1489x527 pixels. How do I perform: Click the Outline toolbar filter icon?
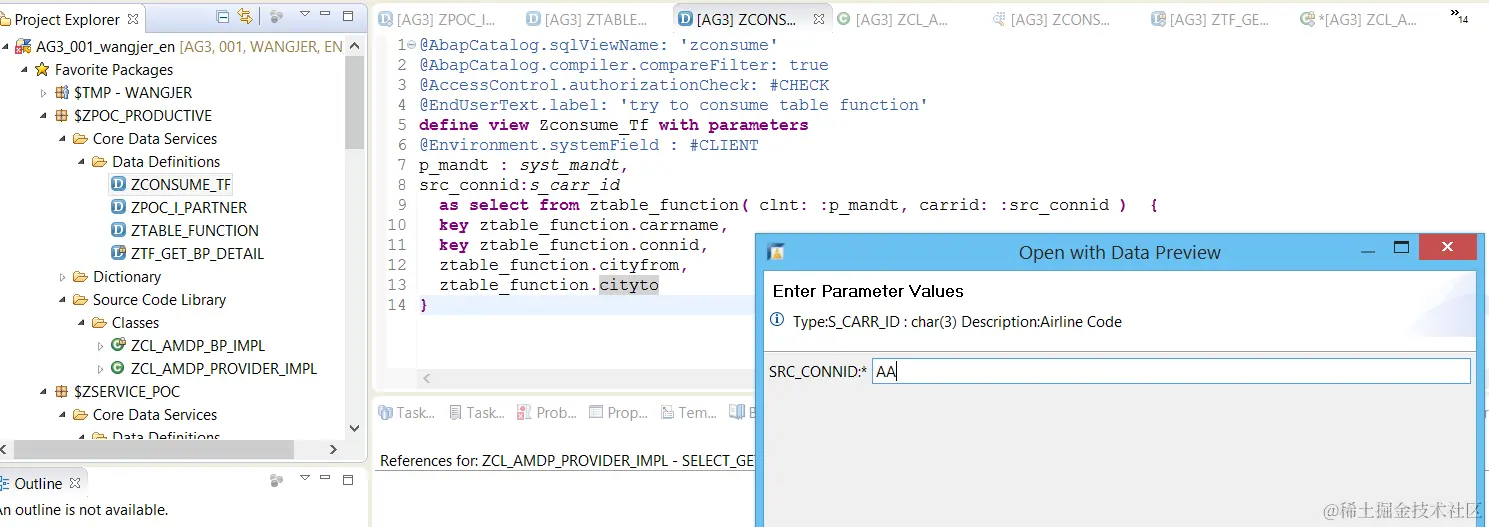[x=277, y=481]
